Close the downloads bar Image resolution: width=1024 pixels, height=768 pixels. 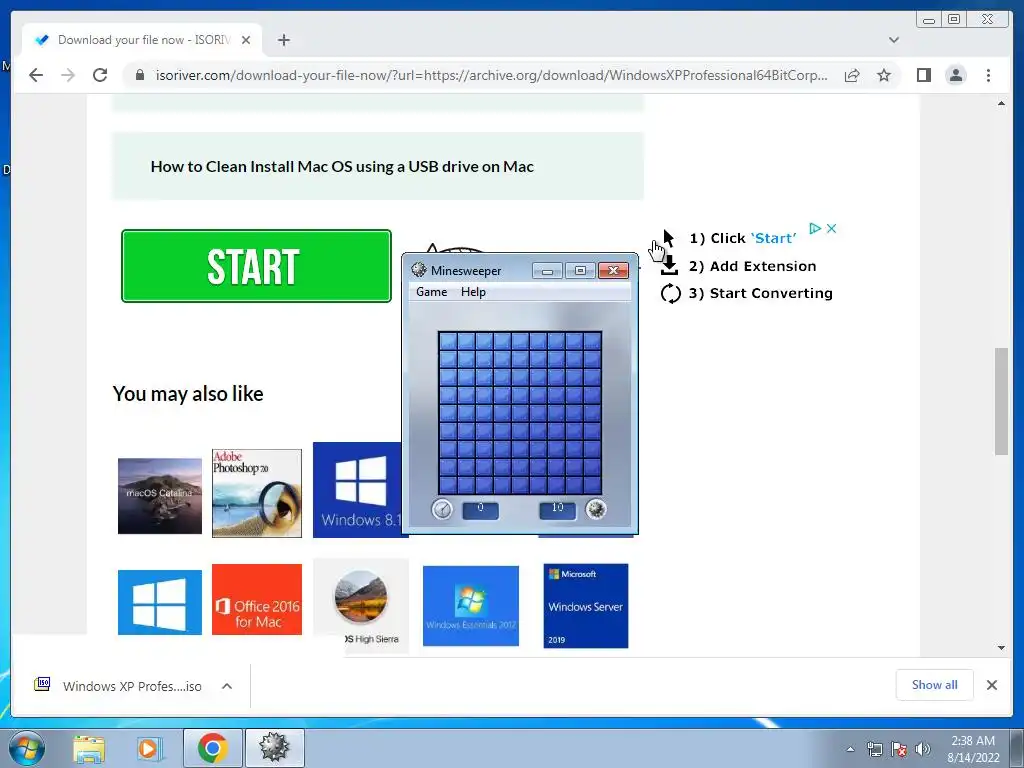point(991,684)
